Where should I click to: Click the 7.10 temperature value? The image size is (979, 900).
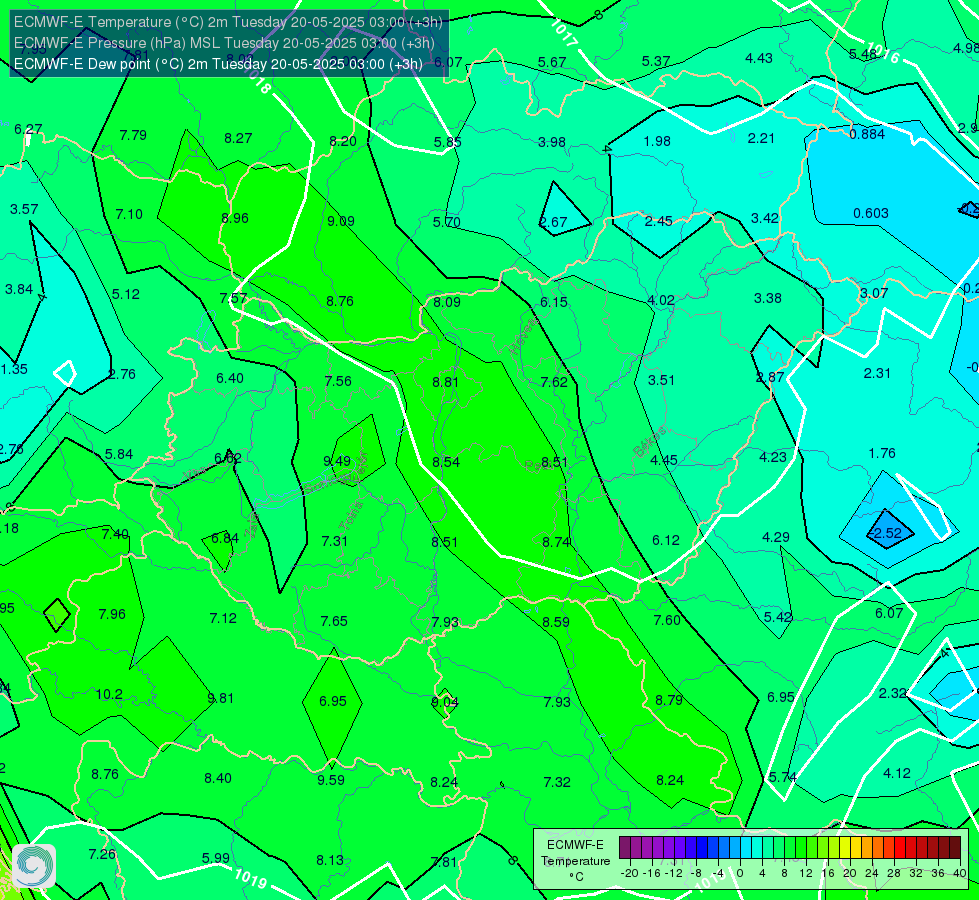(x=129, y=214)
